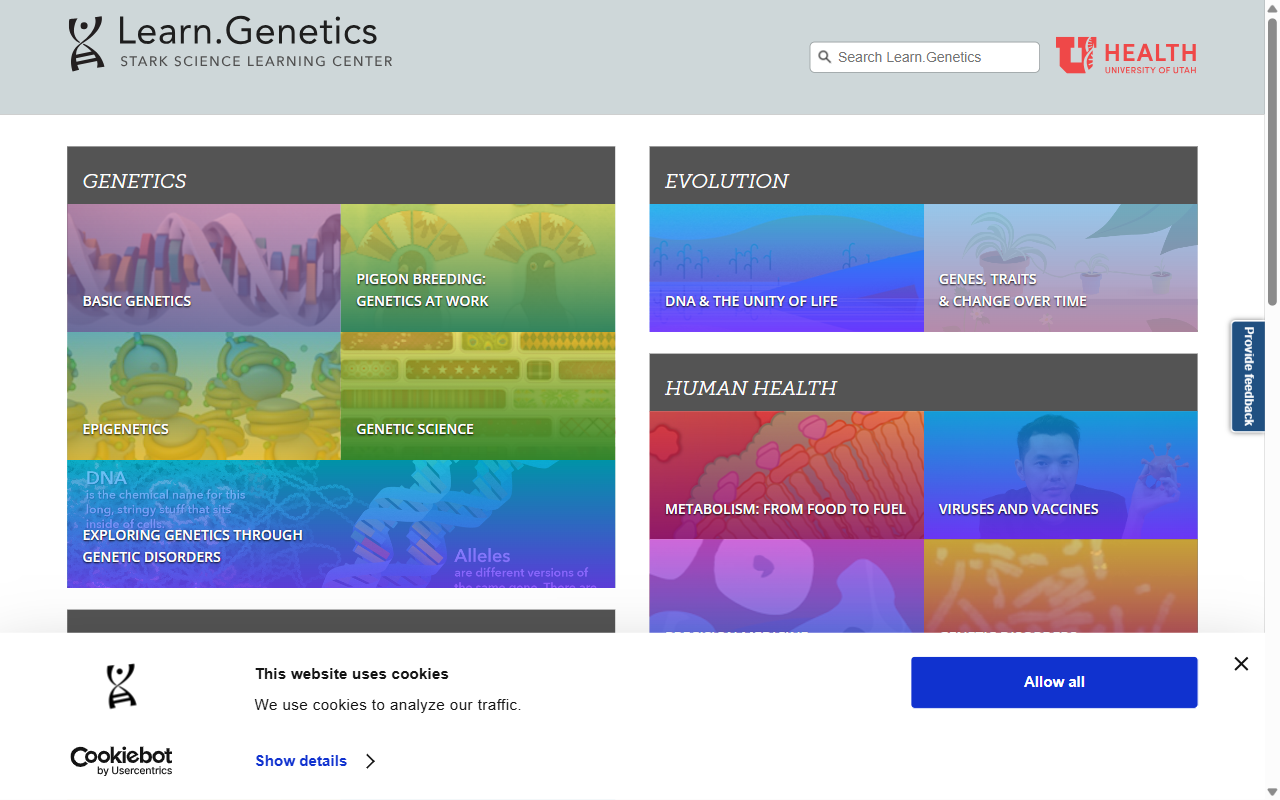Click the Cookiebot by Usercentrics logo
The height and width of the screenshot is (800, 1280).
pos(121,761)
